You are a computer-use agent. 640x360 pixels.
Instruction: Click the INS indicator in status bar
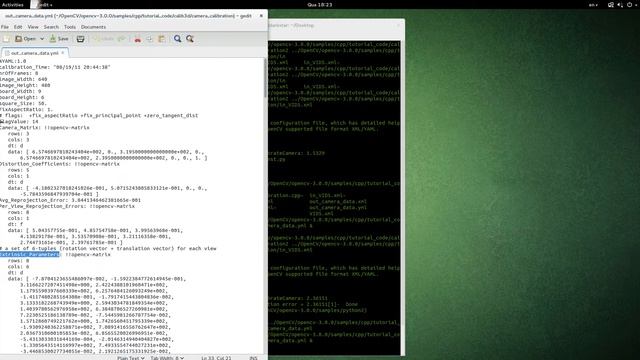click(x=253, y=358)
